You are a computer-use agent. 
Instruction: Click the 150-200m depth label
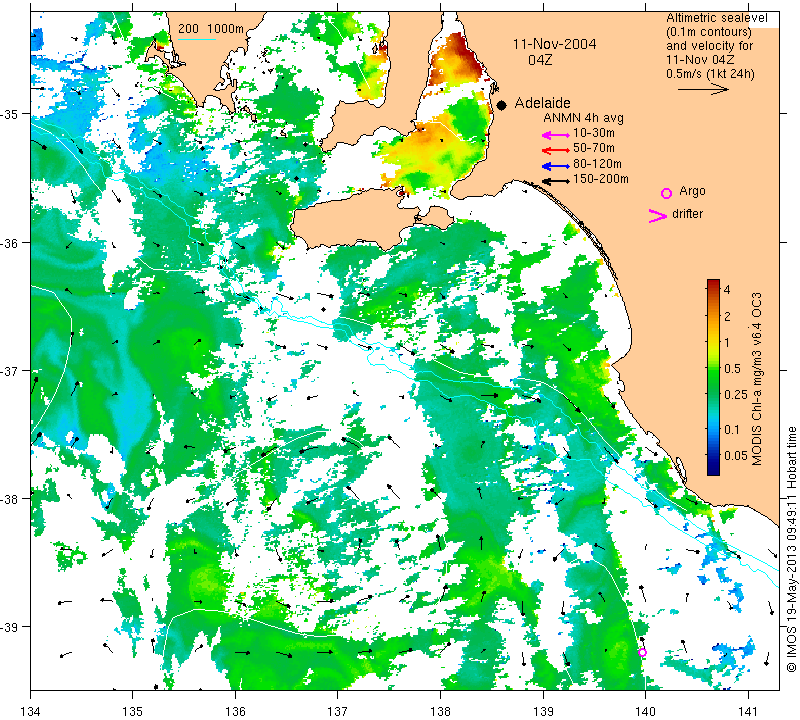(601, 179)
